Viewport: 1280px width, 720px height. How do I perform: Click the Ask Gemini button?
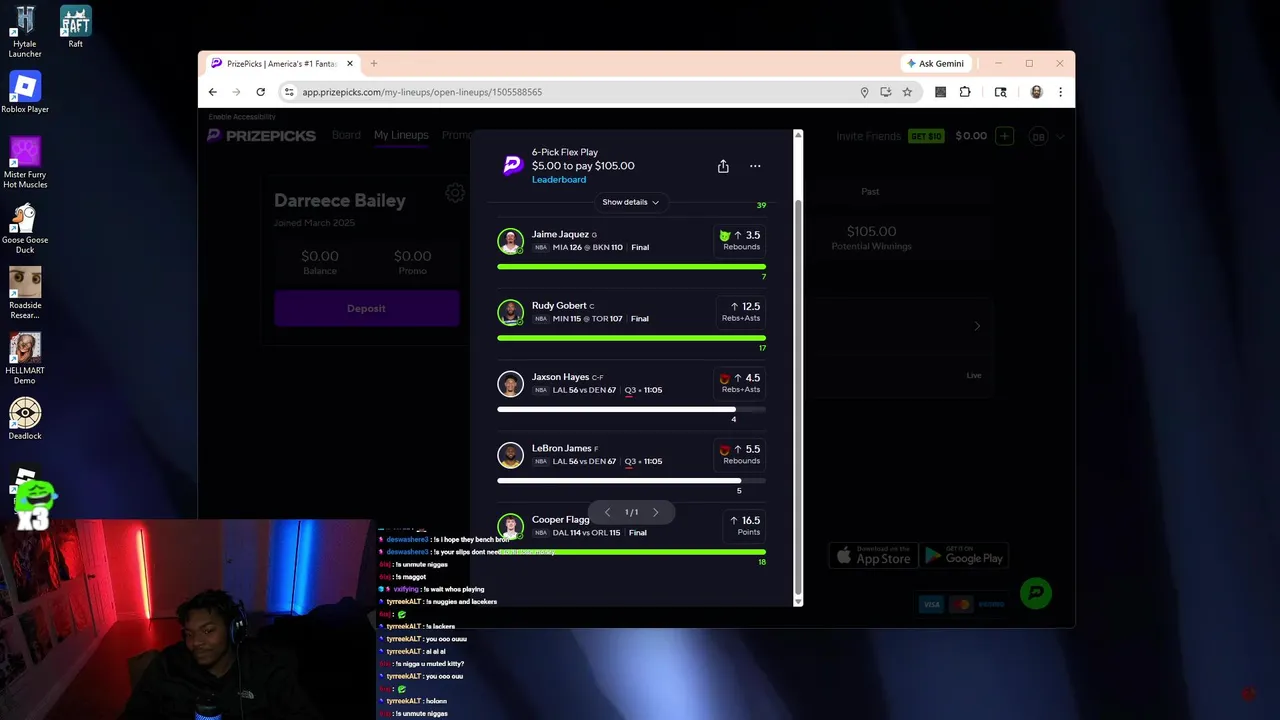coord(935,63)
